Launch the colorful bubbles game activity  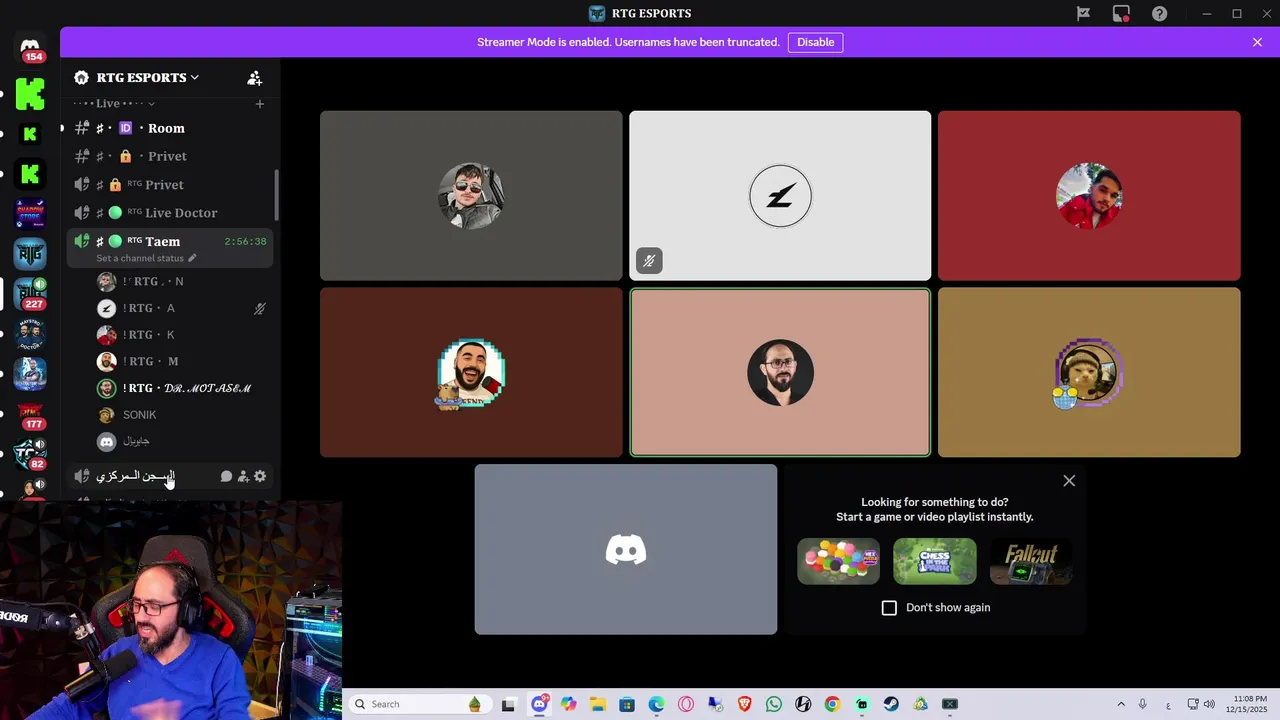tap(838, 561)
